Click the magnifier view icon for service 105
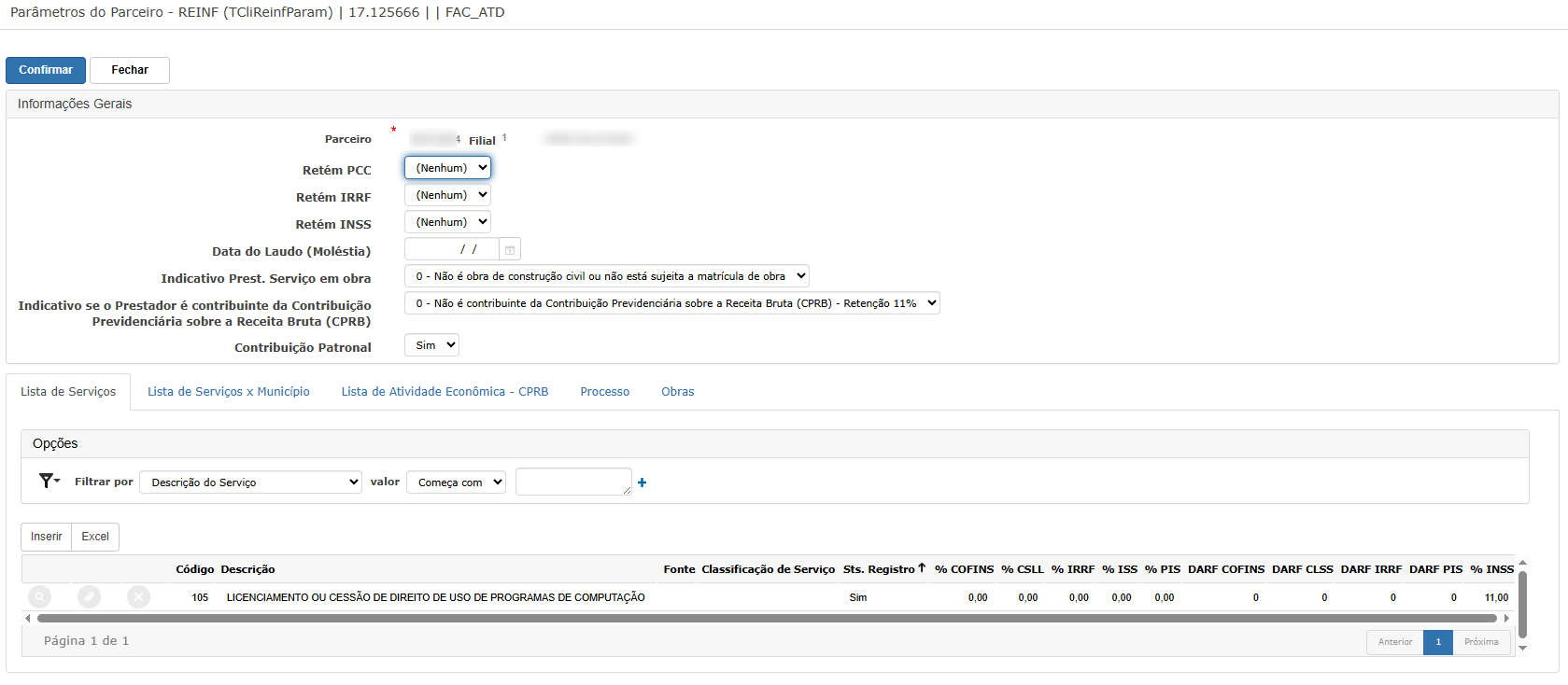This screenshot has width=1568, height=685. coord(39,597)
